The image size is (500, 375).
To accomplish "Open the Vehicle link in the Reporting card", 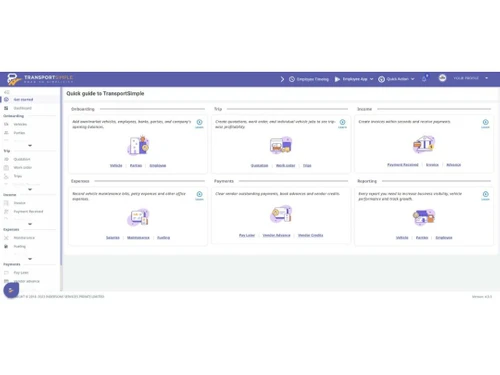I will [402, 237].
